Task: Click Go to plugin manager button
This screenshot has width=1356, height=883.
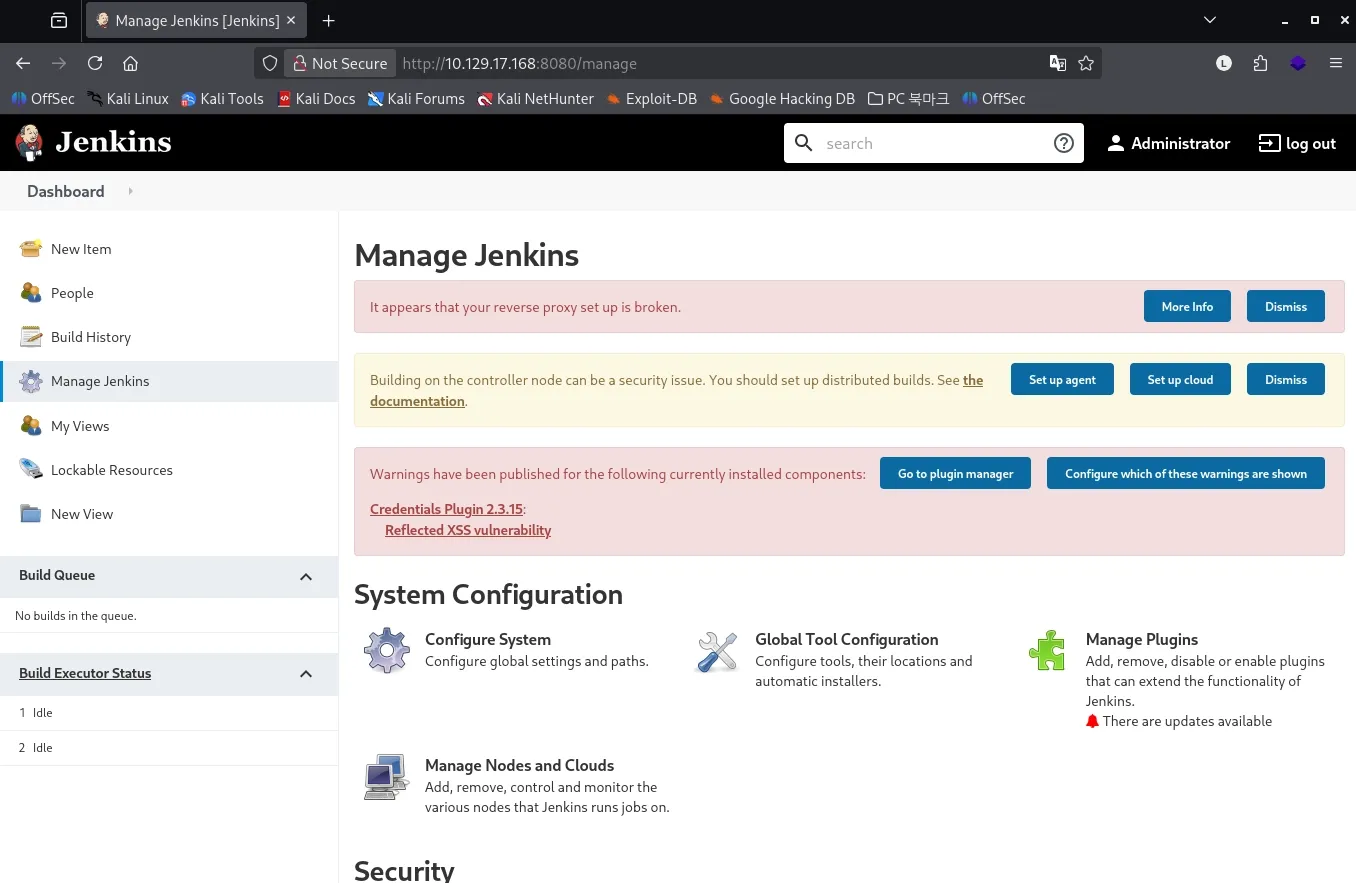Action: coord(956,474)
